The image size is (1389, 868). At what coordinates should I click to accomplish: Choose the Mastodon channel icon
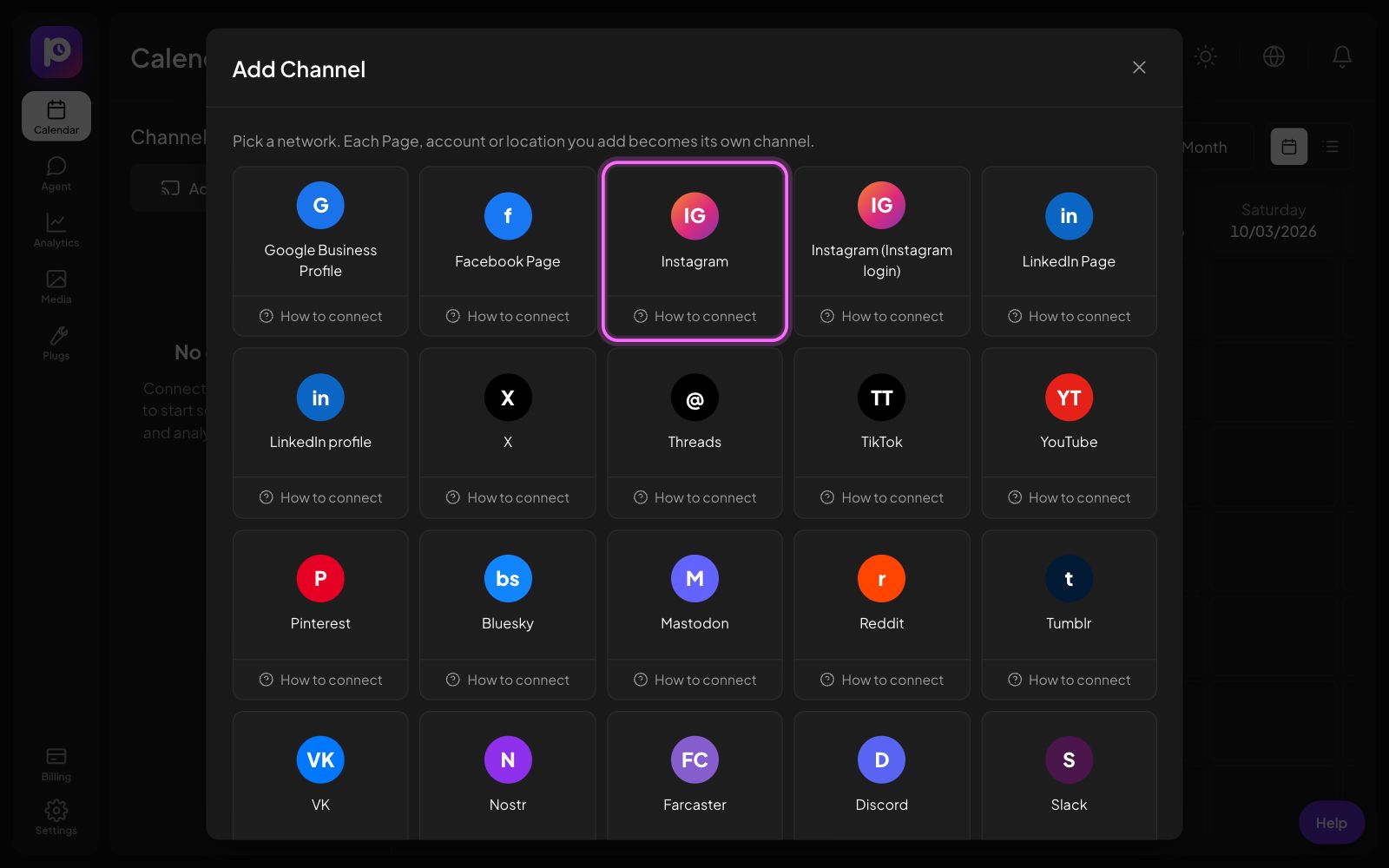click(694, 579)
